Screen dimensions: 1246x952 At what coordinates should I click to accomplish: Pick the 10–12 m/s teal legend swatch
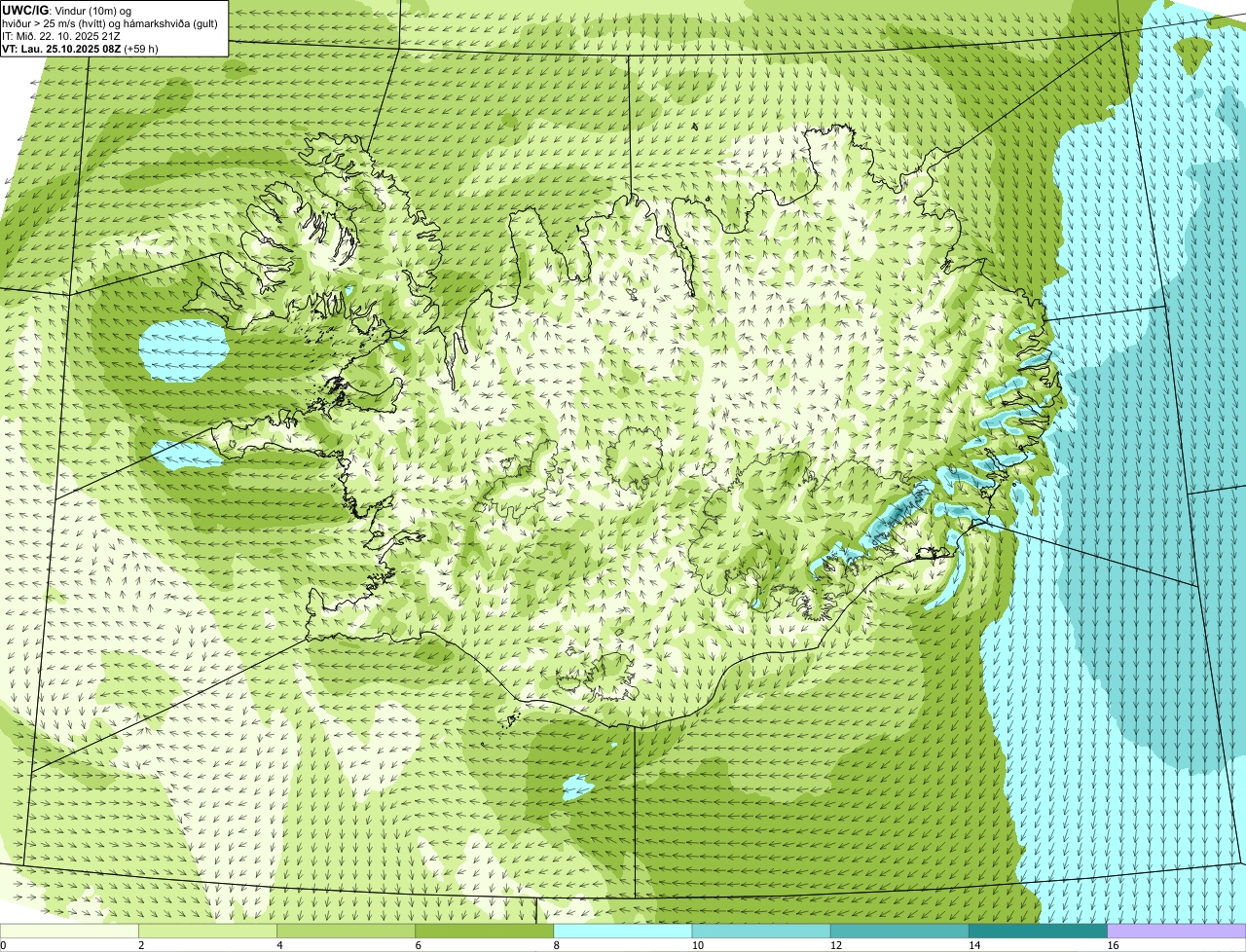[x=761, y=931]
